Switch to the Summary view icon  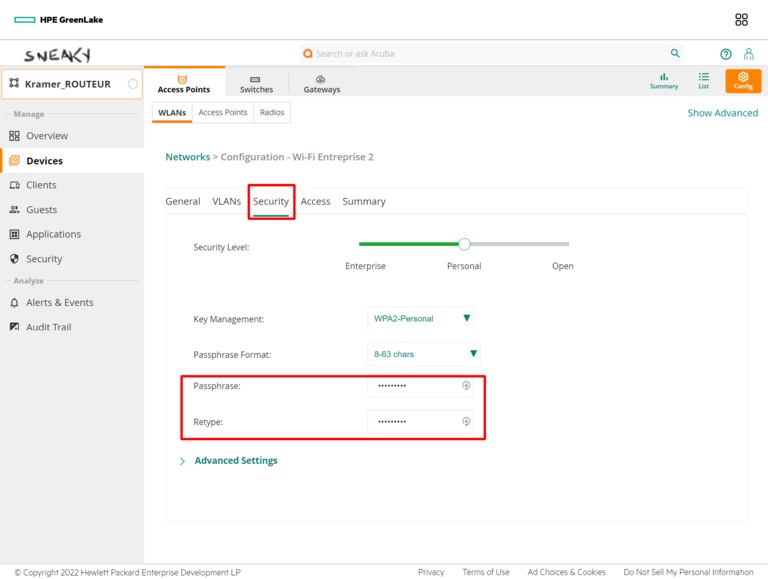coord(664,81)
